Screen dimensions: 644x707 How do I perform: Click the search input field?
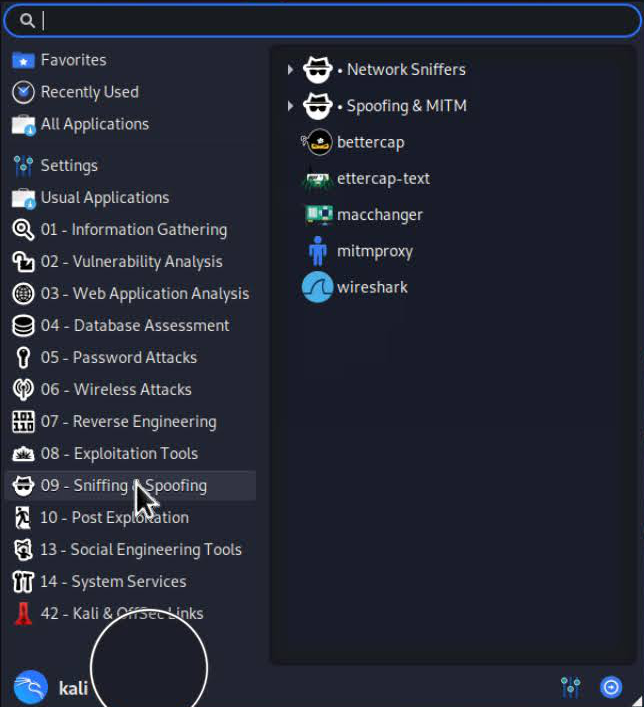click(x=322, y=21)
